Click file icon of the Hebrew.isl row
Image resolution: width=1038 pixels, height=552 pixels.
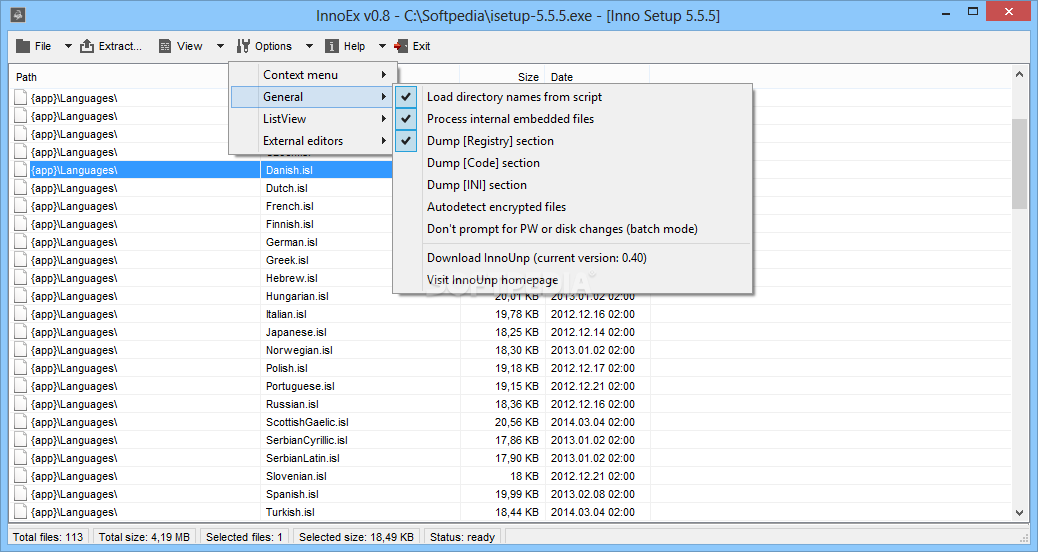tap(21, 278)
